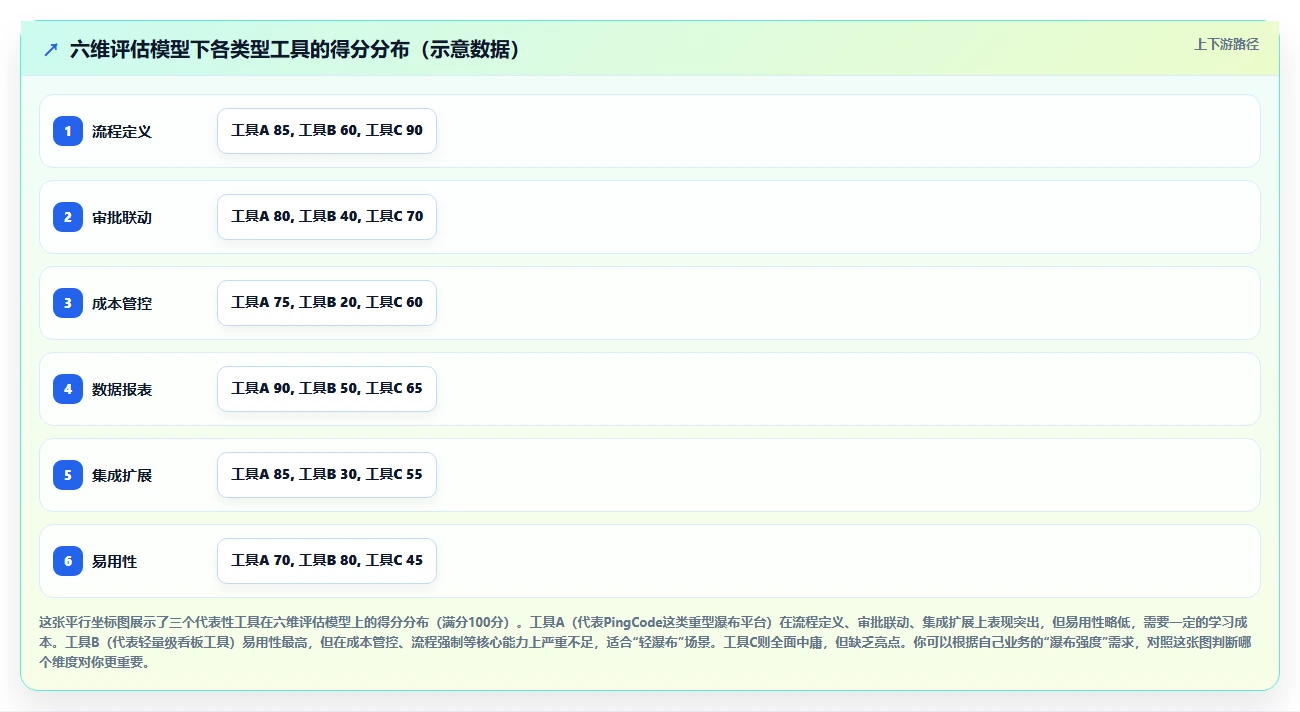Select the 数据报表 row label

122,389
